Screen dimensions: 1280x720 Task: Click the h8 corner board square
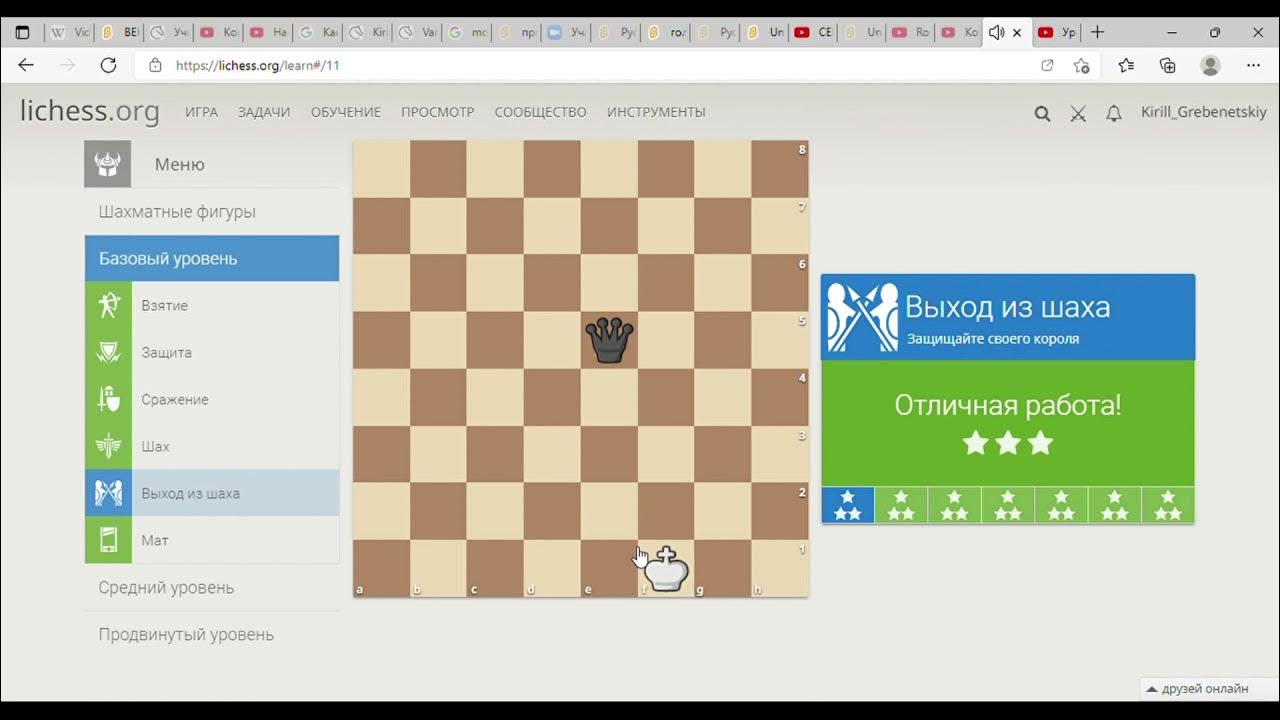coord(780,169)
